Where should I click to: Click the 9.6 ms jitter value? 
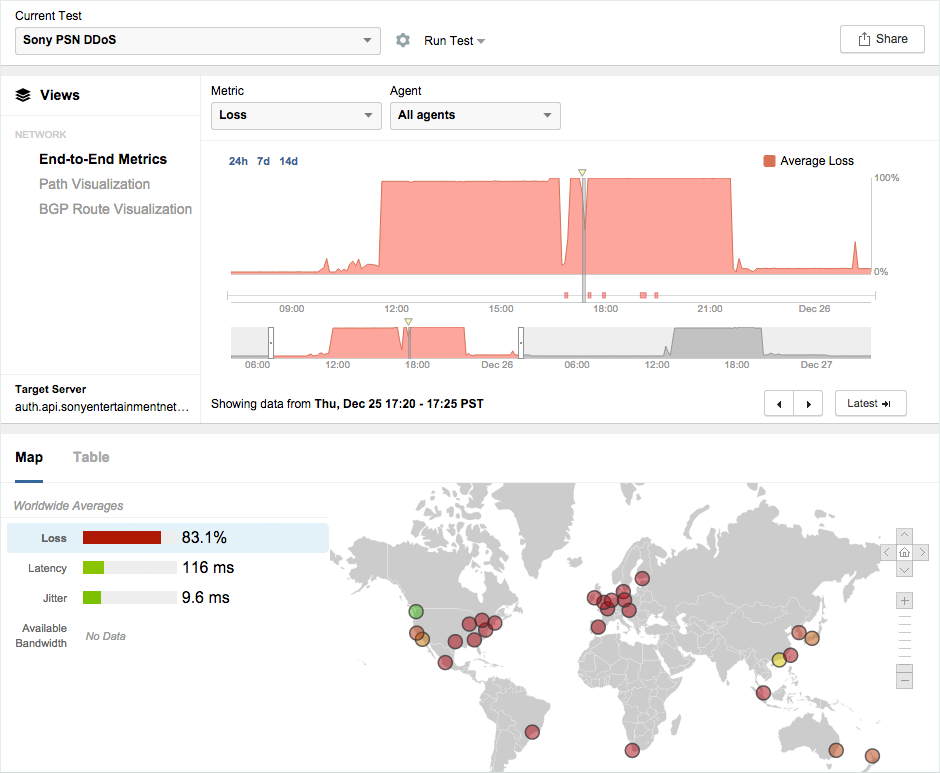206,597
